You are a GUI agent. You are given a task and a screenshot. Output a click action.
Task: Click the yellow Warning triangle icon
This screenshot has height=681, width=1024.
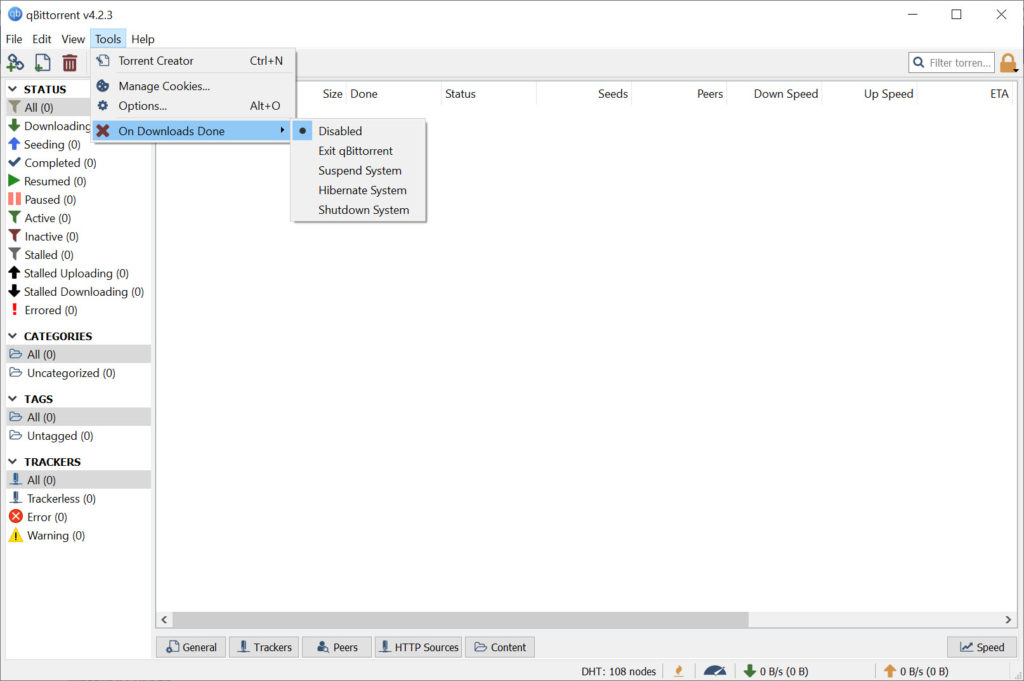point(16,535)
